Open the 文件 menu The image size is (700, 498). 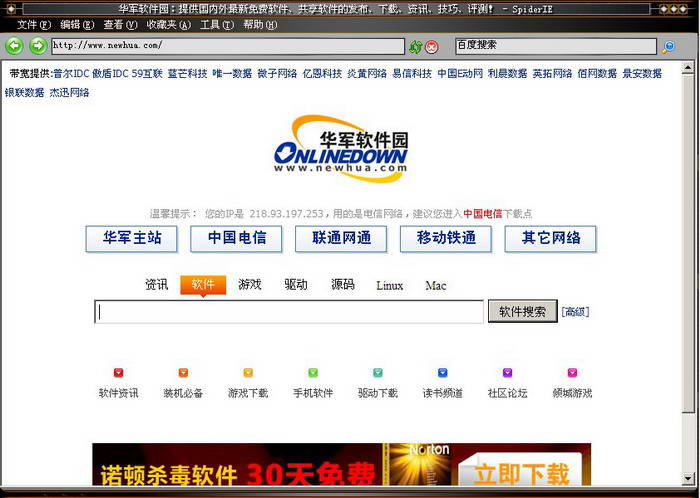(34, 25)
